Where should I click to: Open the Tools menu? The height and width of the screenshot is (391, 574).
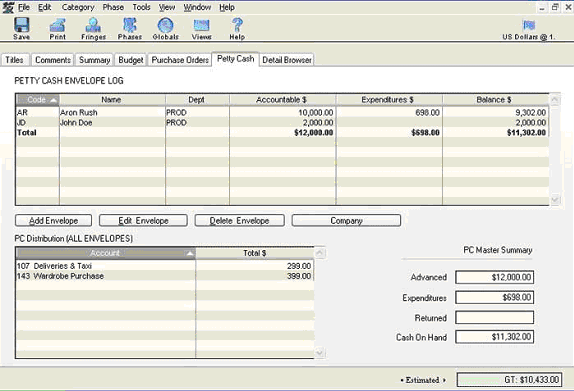(141, 7)
